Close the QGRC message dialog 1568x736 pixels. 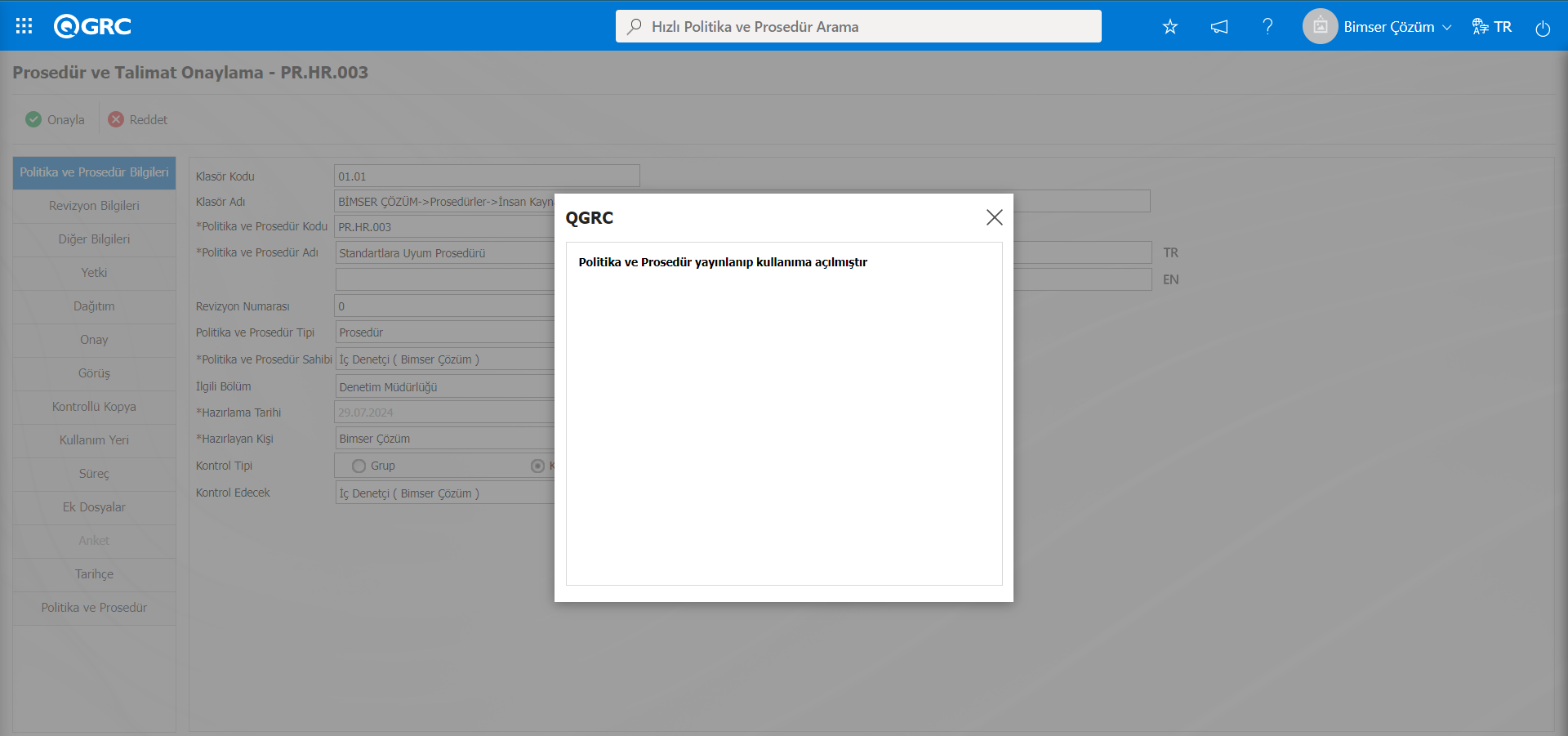(994, 217)
